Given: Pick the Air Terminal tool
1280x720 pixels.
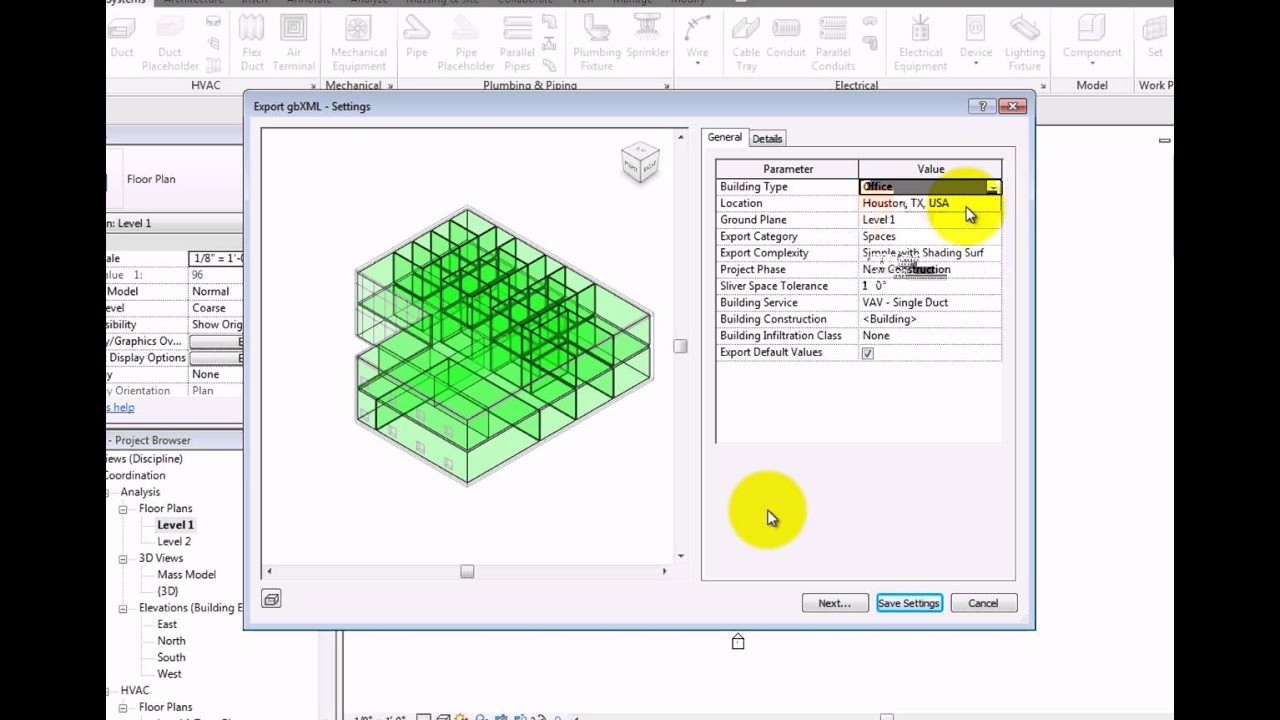Looking at the screenshot, I should [x=293, y=44].
